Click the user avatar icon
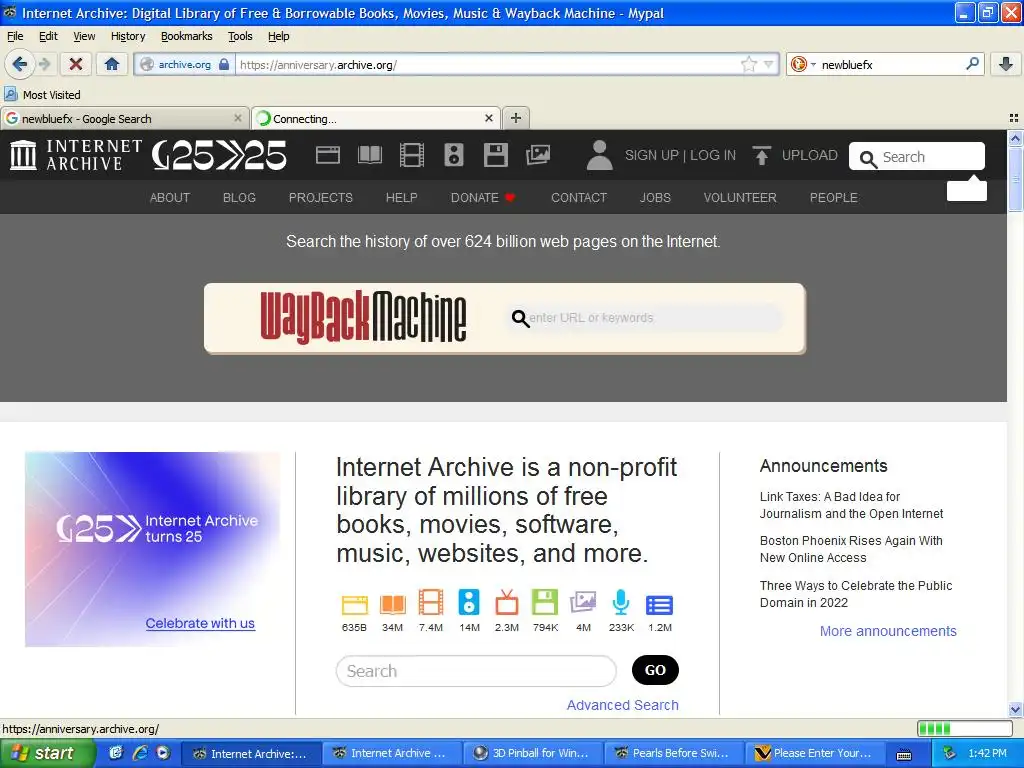This screenshot has height=768, width=1024. pyautogui.click(x=600, y=155)
